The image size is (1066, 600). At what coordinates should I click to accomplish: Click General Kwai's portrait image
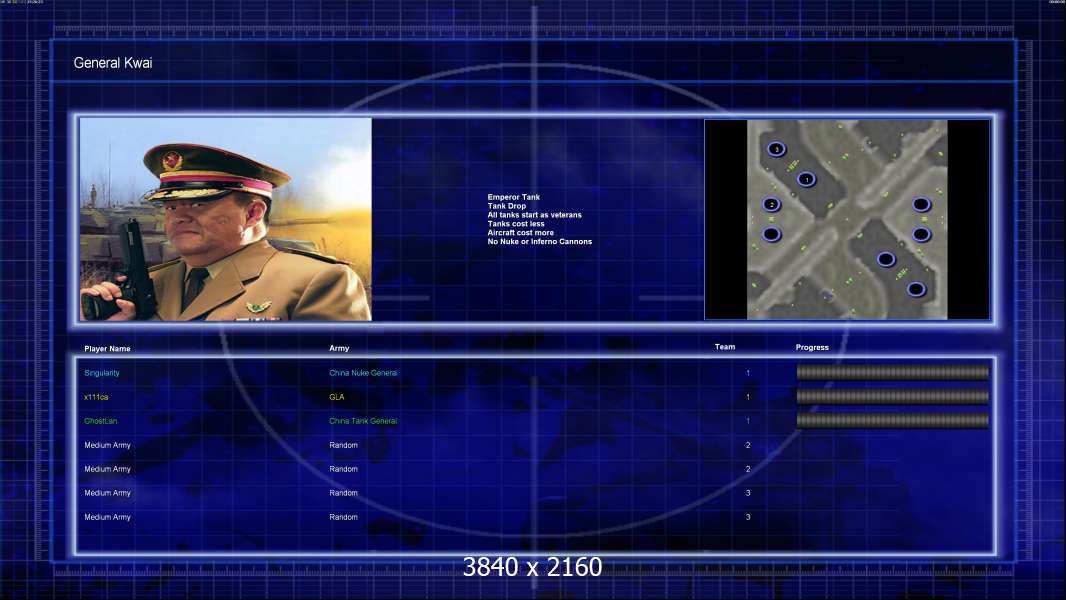(x=226, y=219)
